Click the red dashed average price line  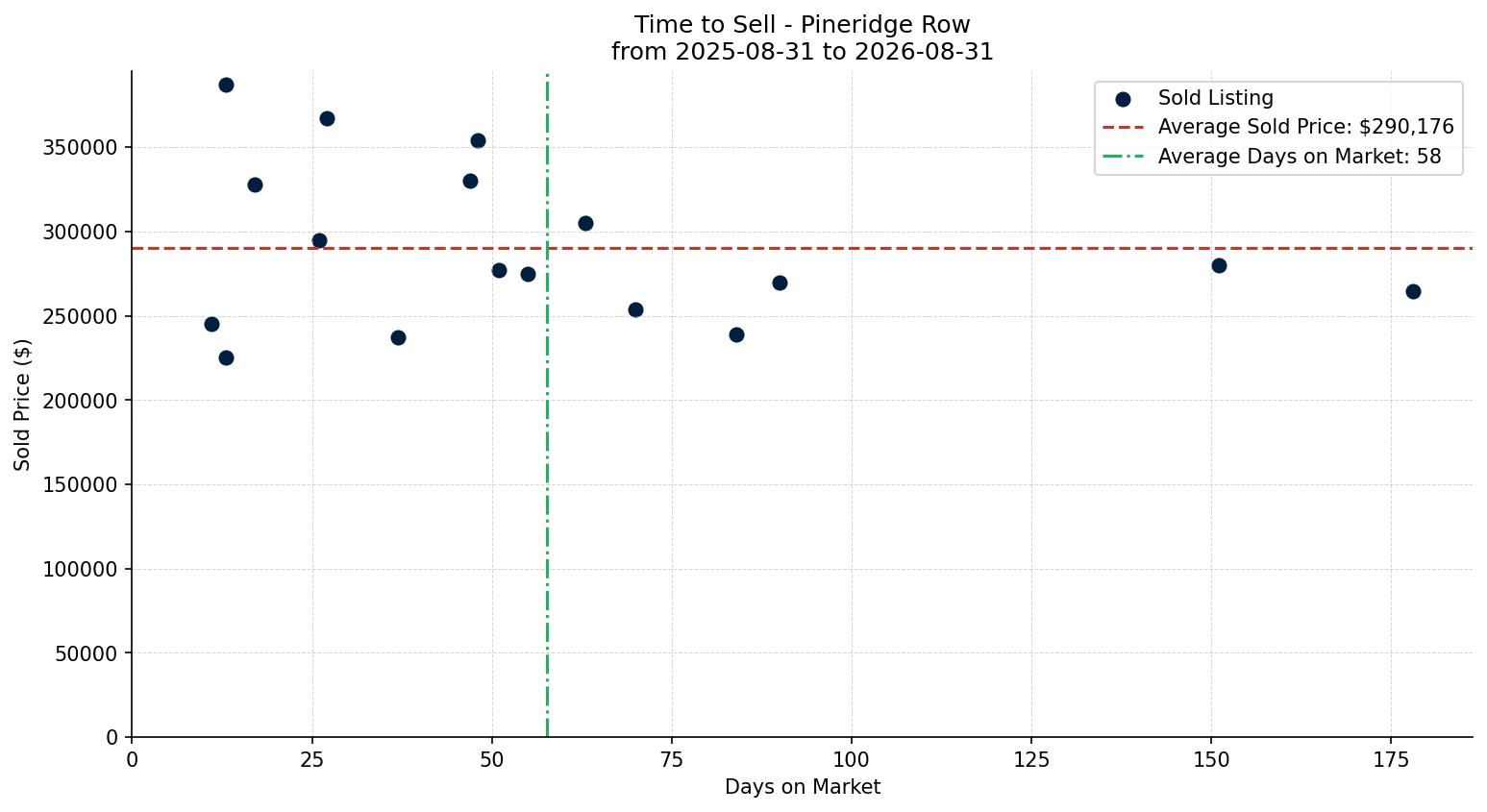click(x=865, y=248)
